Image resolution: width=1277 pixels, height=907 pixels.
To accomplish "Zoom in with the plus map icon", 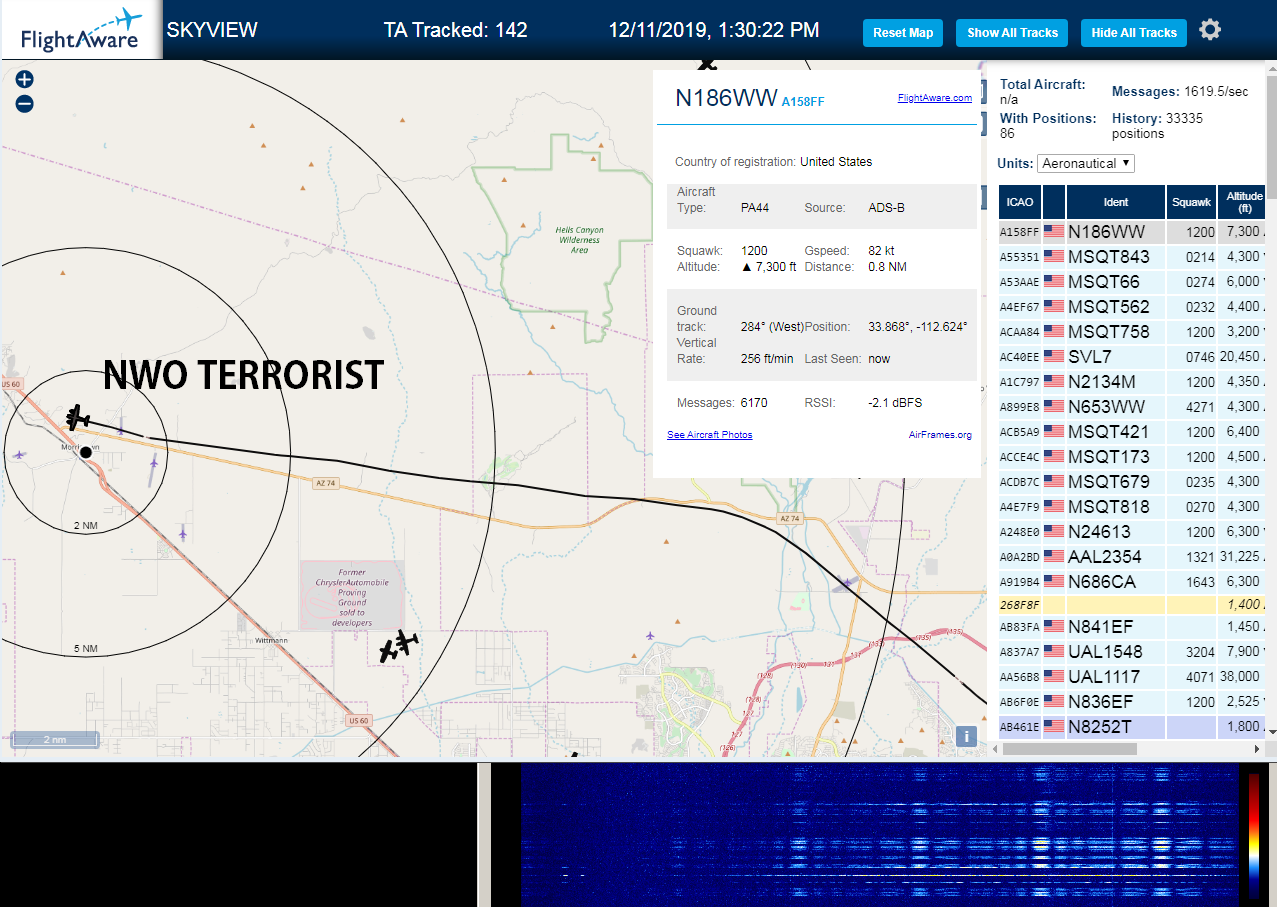I will click(25, 79).
